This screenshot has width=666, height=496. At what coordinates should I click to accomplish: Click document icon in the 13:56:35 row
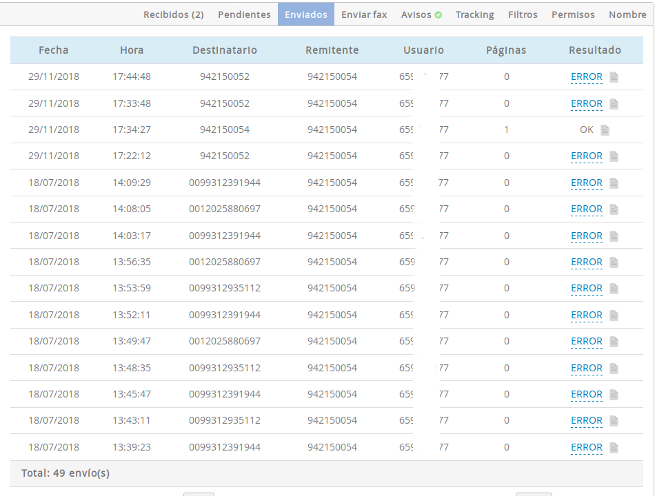point(614,262)
